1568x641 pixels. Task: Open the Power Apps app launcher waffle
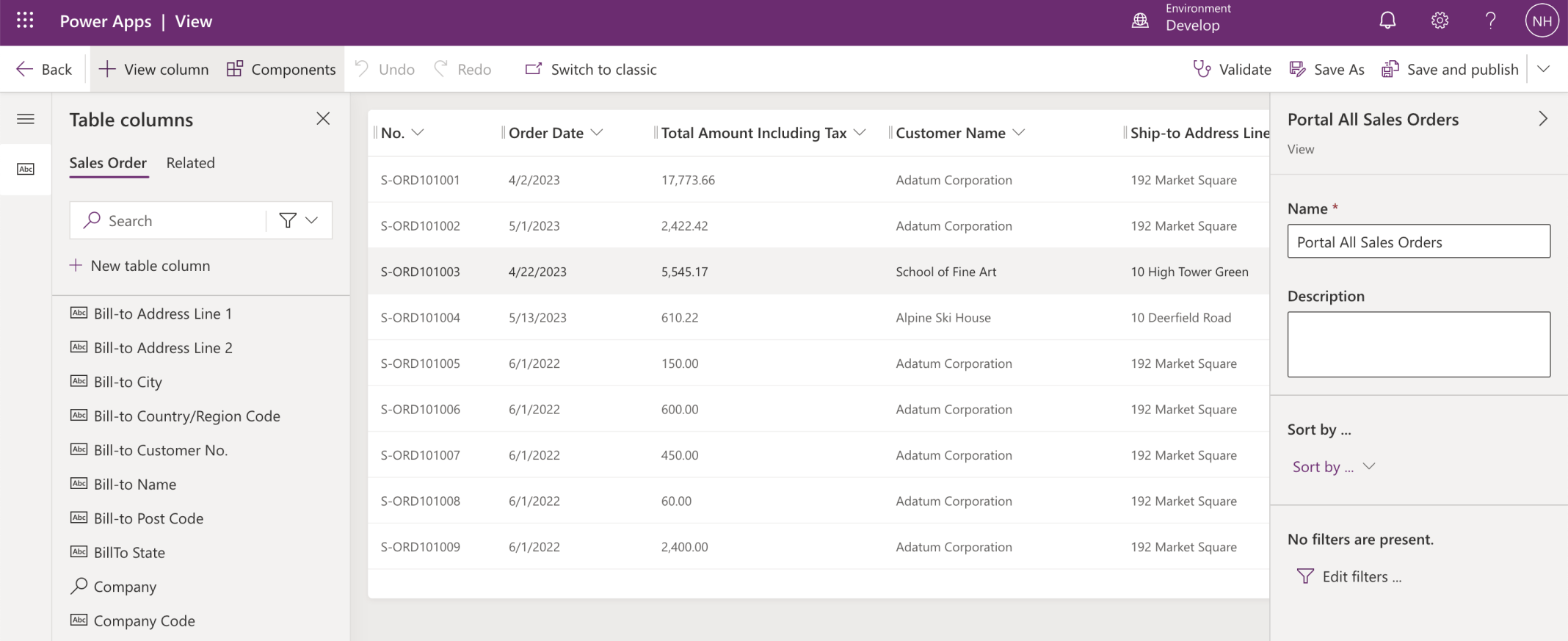click(25, 21)
